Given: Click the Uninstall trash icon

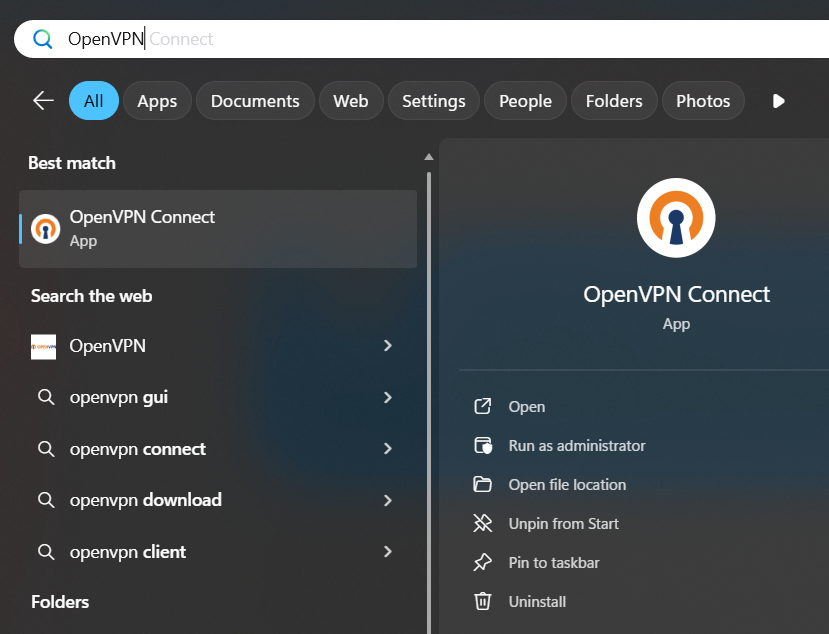Looking at the screenshot, I should coord(482,601).
